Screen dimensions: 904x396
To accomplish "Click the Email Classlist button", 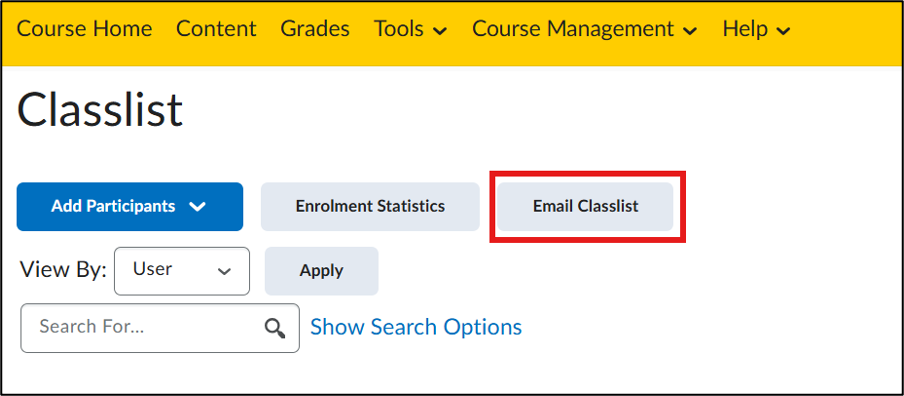I will click(x=585, y=206).
